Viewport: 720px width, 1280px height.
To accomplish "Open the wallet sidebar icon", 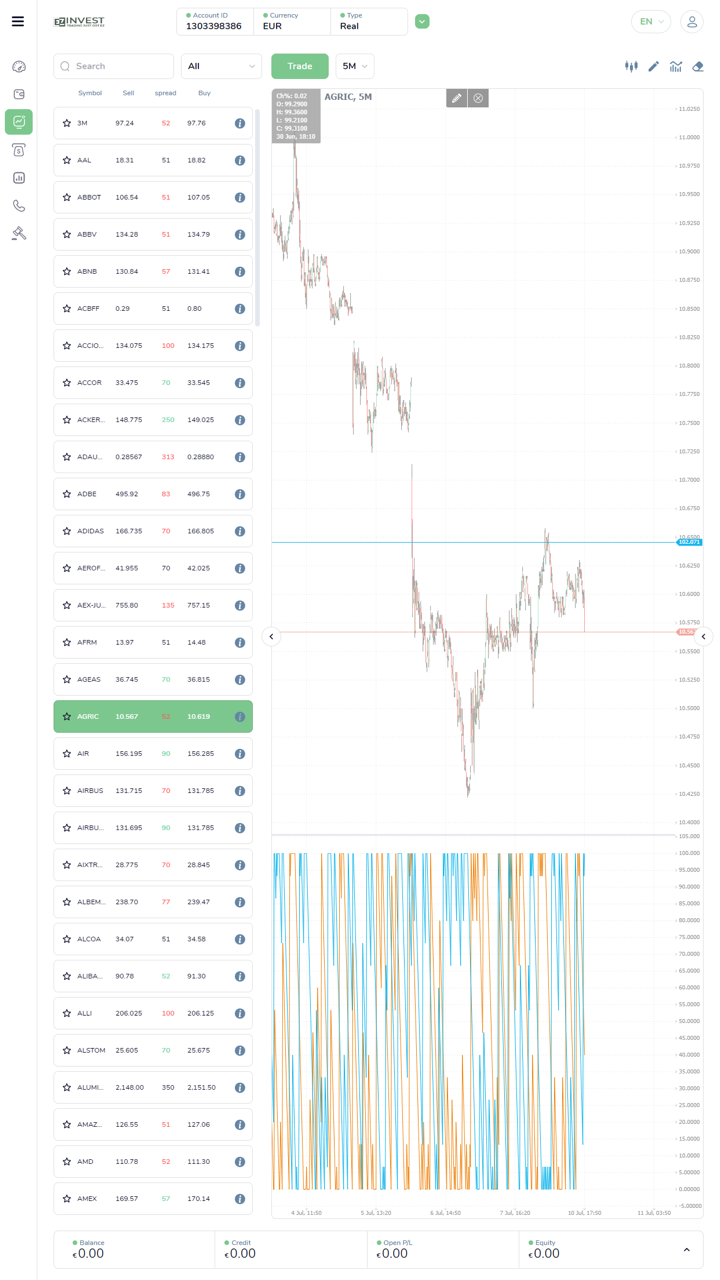I will pyautogui.click(x=18, y=94).
